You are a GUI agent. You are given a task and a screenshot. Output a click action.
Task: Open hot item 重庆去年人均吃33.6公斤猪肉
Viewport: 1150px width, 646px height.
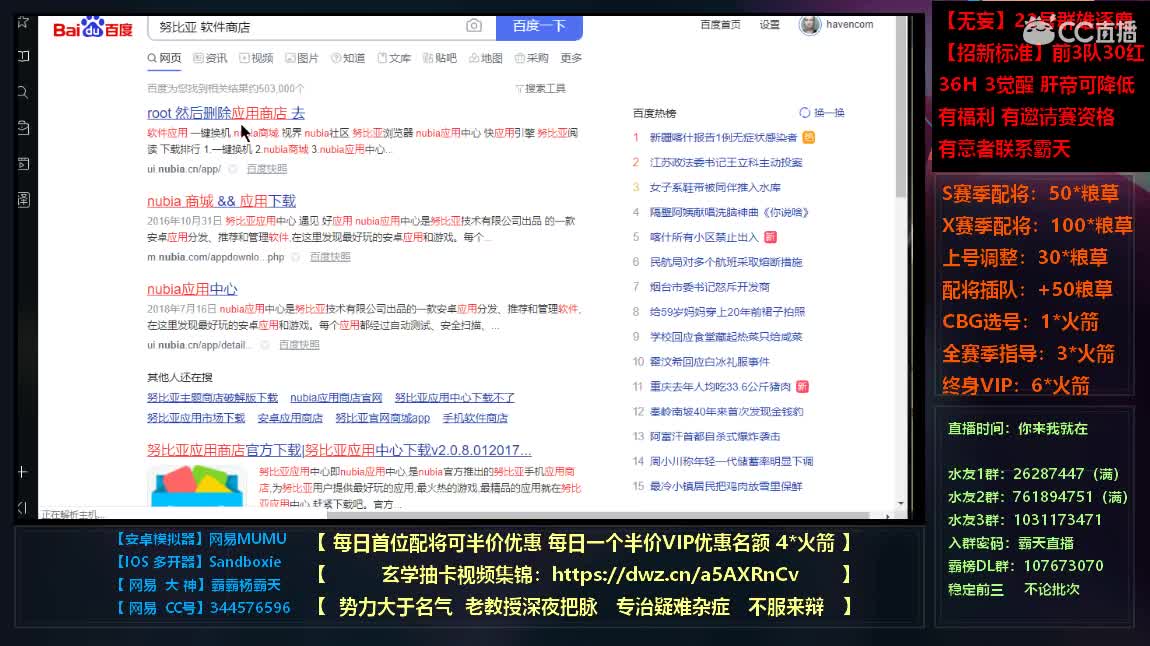click(x=720, y=386)
